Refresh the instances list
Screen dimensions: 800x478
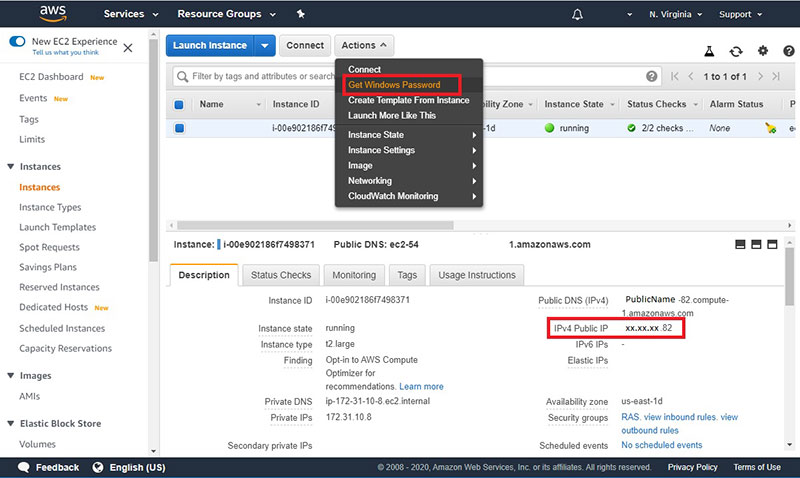point(736,51)
